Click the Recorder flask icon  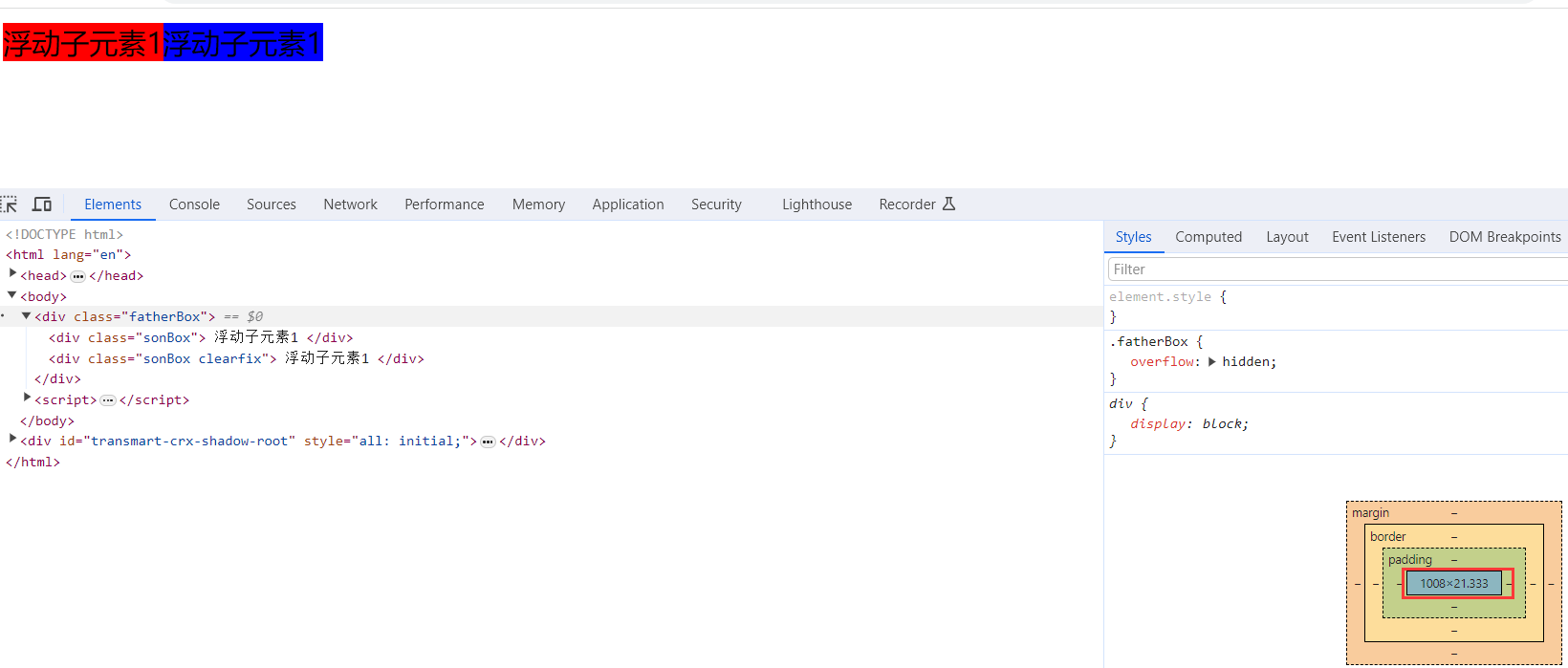pyautogui.click(x=948, y=205)
